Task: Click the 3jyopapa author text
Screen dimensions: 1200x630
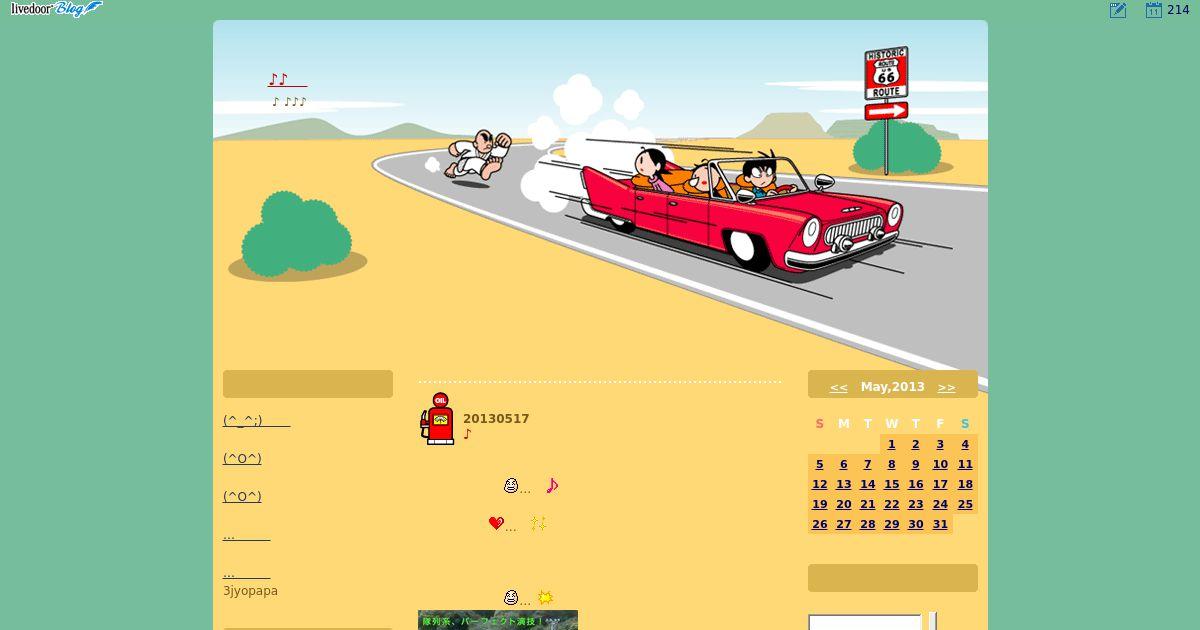Action: point(250,591)
